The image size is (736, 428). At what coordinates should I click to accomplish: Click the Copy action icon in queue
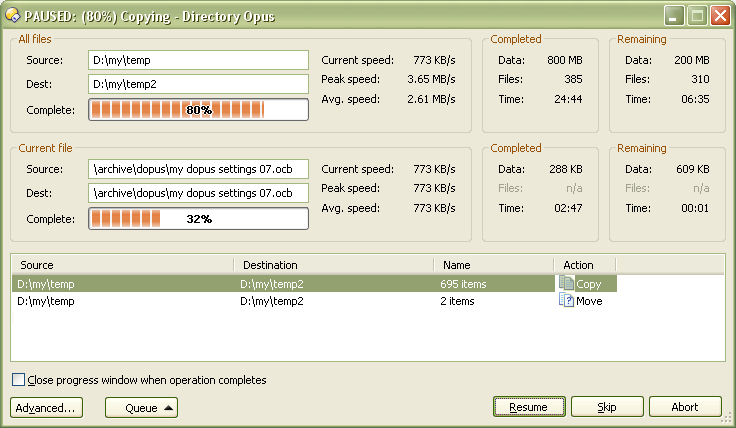click(567, 284)
